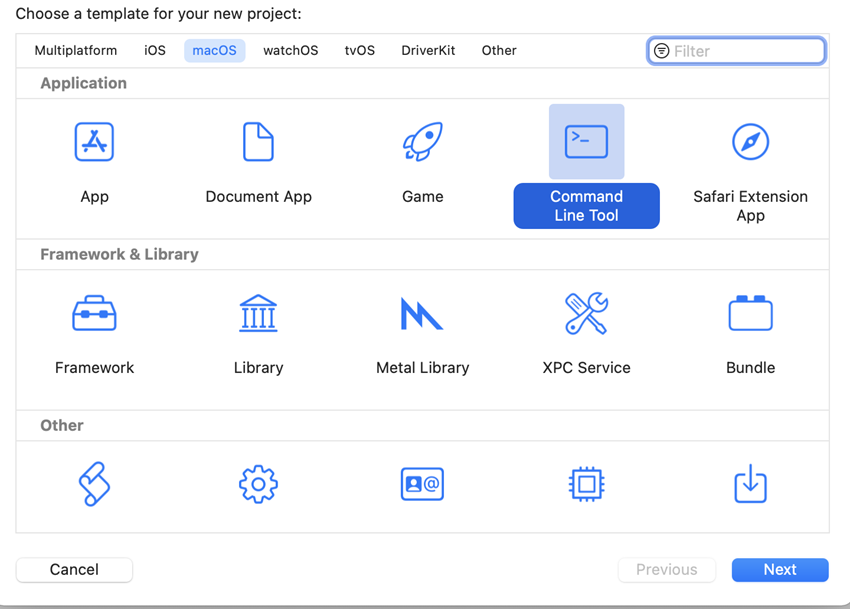The height and width of the screenshot is (609, 850).
Task: Cancel the template chooser
Action: [74, 569]
